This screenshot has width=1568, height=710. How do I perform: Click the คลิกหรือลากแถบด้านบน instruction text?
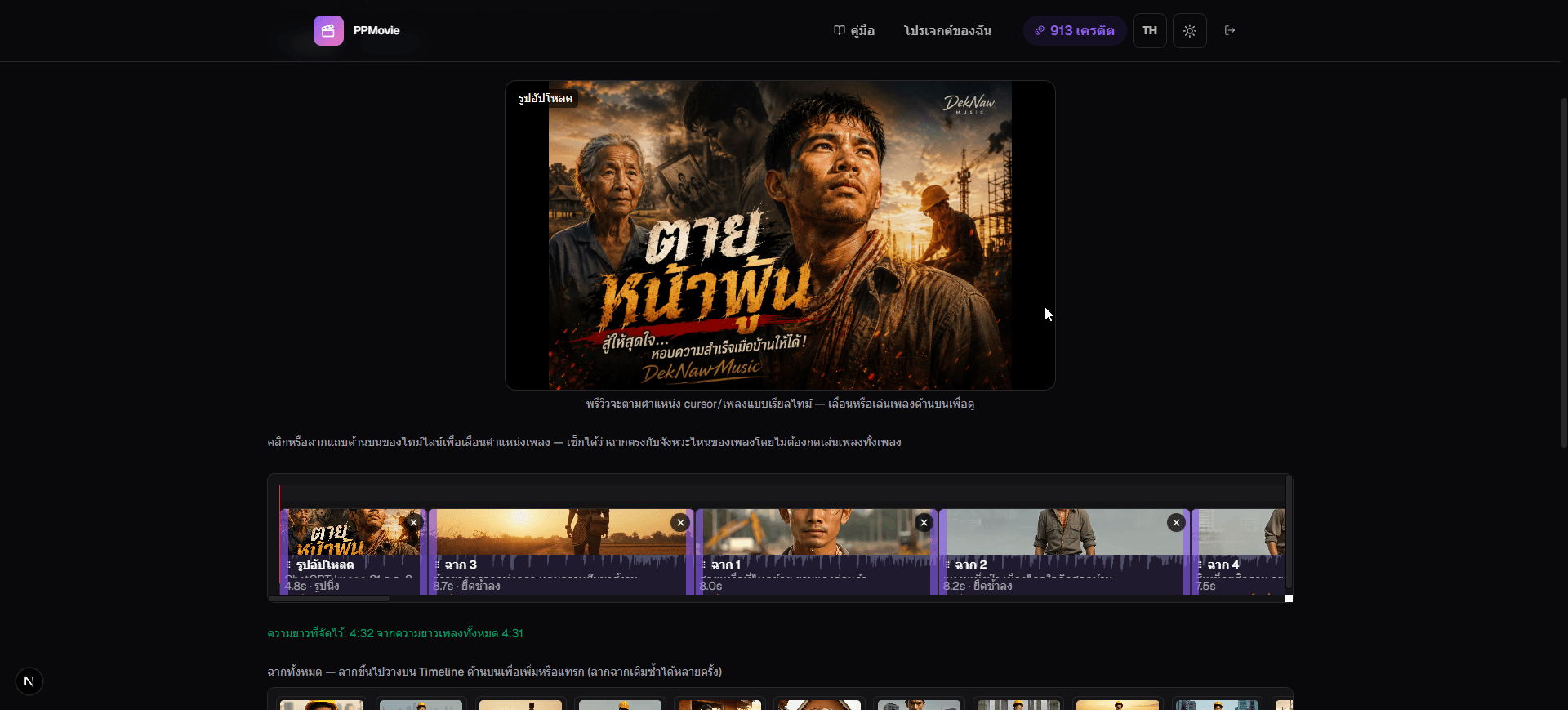pyautogui.click(x=584, y=442)
